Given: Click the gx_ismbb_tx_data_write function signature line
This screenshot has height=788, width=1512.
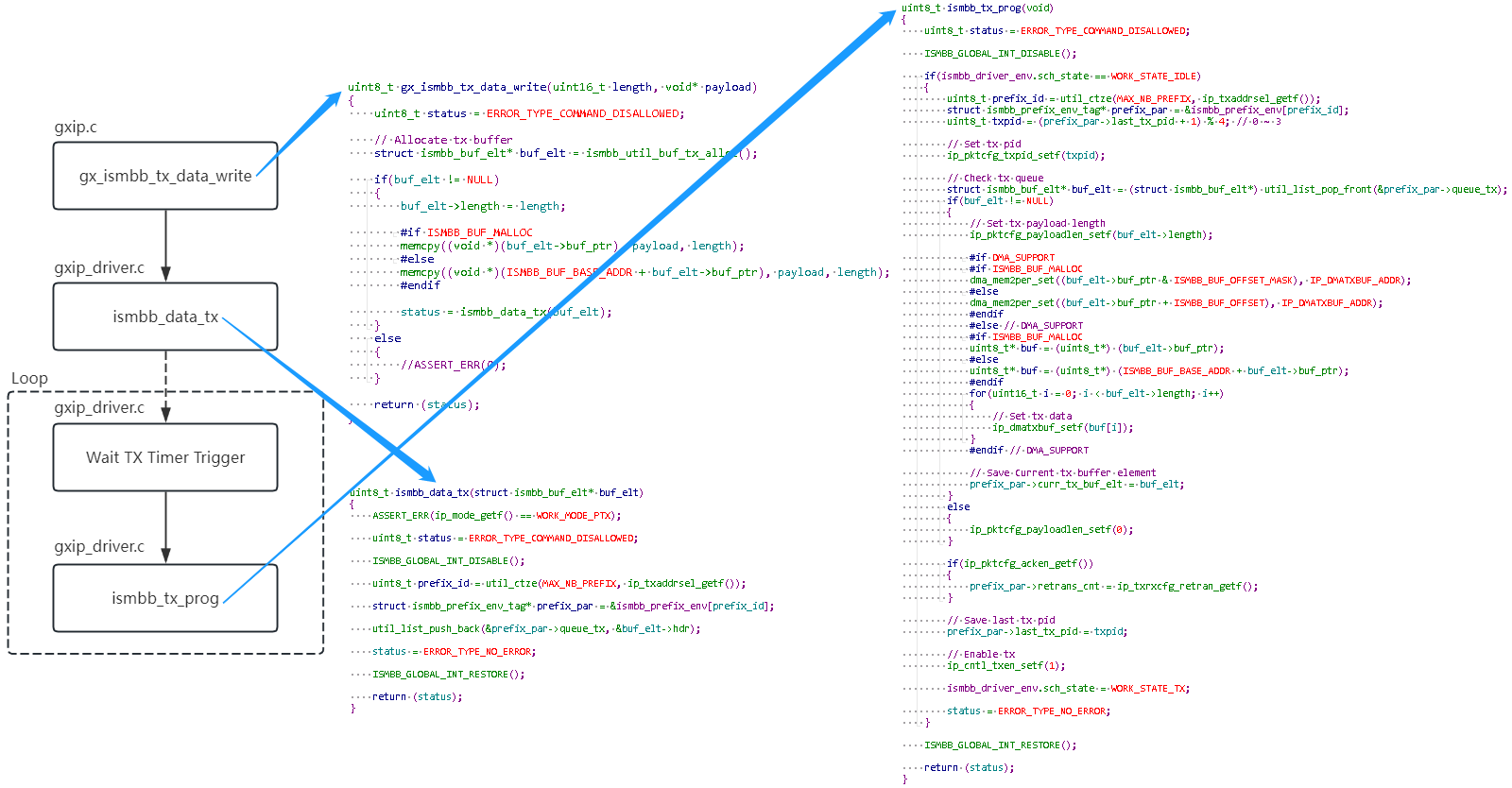Looking at the screenshot, I should [552, 87].
